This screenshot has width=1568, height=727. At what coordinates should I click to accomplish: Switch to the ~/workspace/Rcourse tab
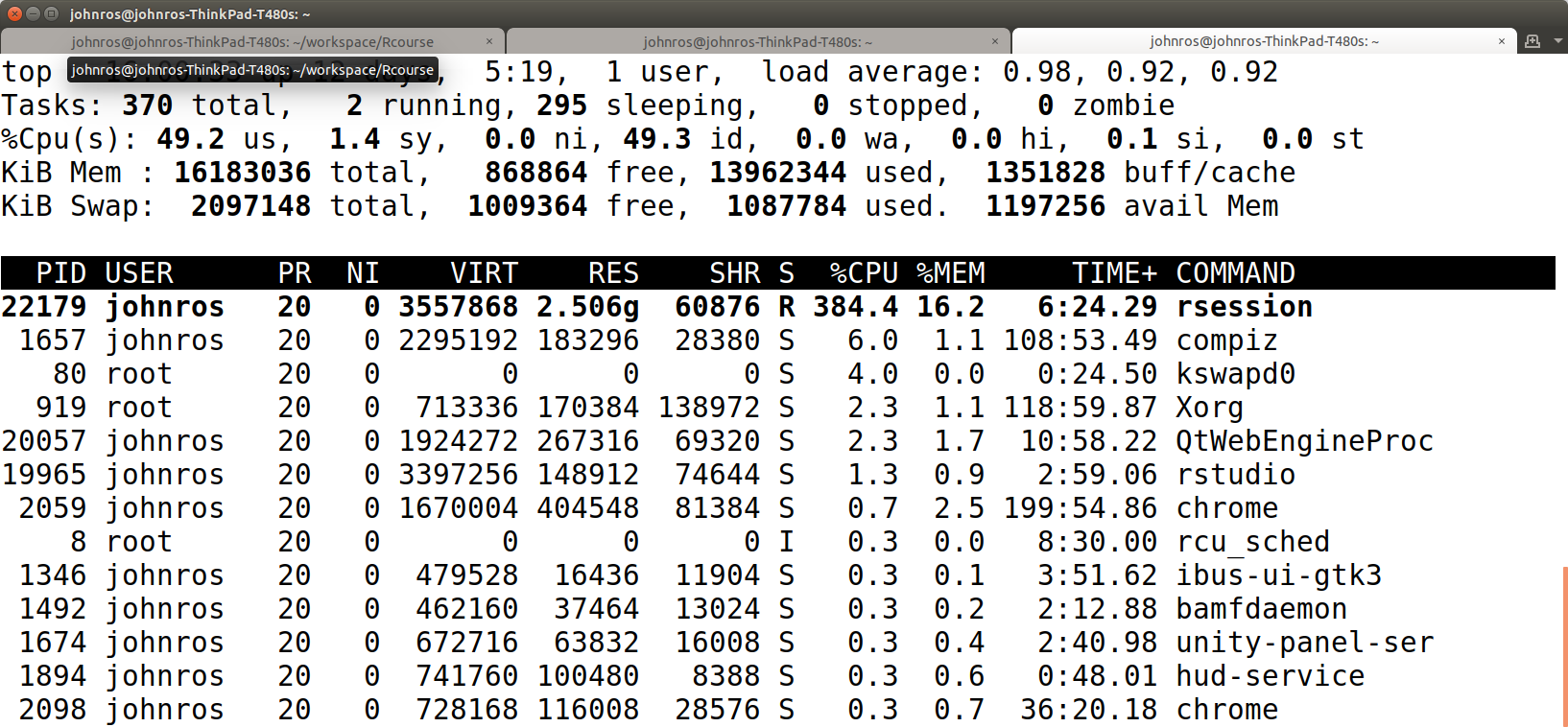pos(251,41)
